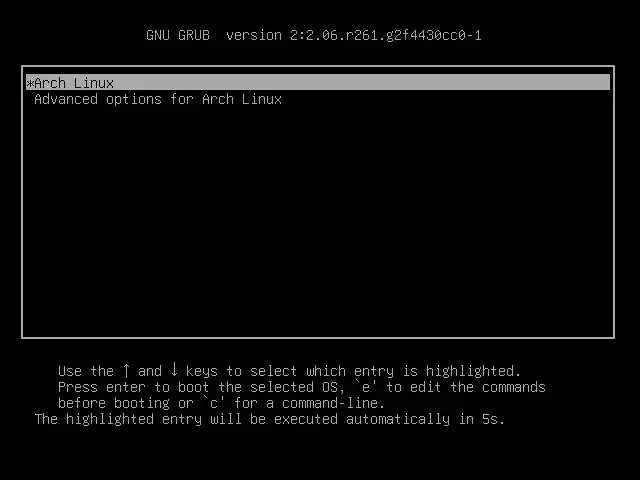
Task: Click the 'c' command-line key hint
Action: point(213,403)
